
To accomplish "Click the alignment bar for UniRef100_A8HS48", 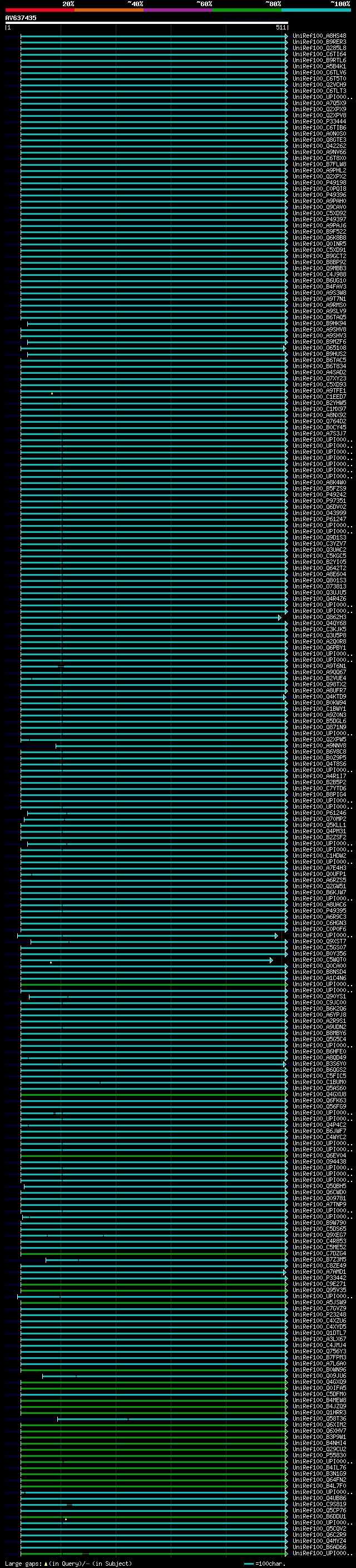I will 154,36.
